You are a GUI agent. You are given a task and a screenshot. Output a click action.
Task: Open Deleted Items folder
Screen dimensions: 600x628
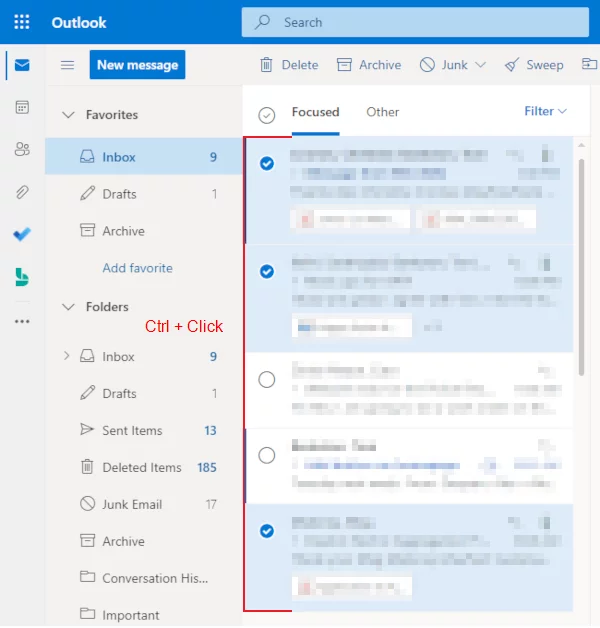143,467
